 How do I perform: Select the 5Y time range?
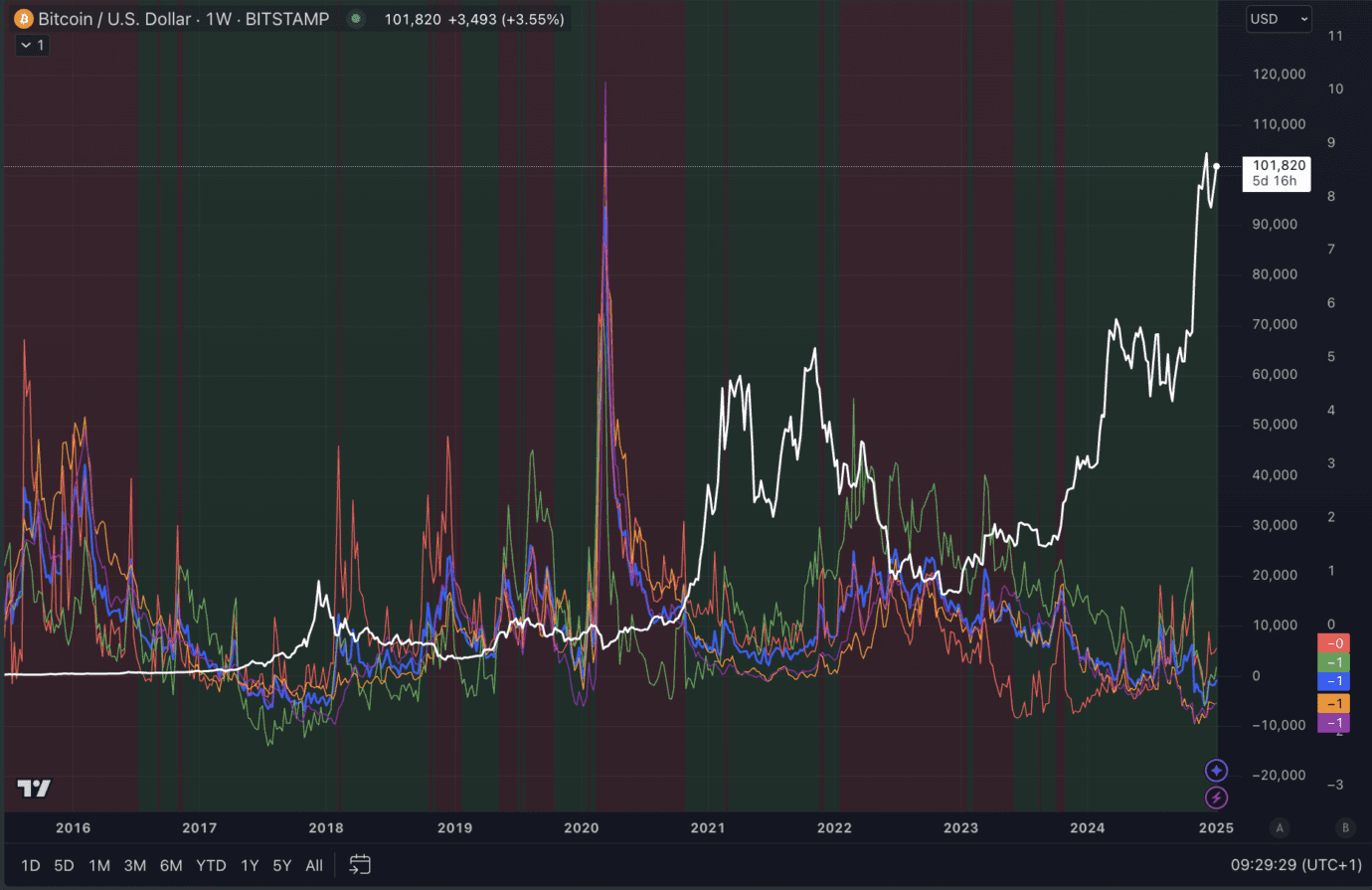(282, 865)
